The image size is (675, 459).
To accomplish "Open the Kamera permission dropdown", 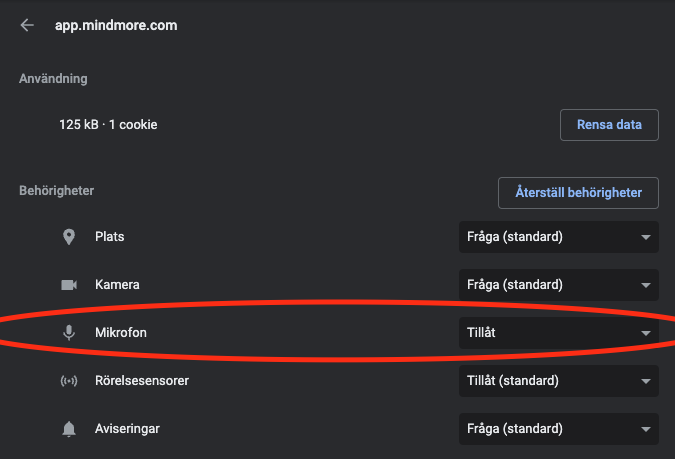I will coord(558,285).
